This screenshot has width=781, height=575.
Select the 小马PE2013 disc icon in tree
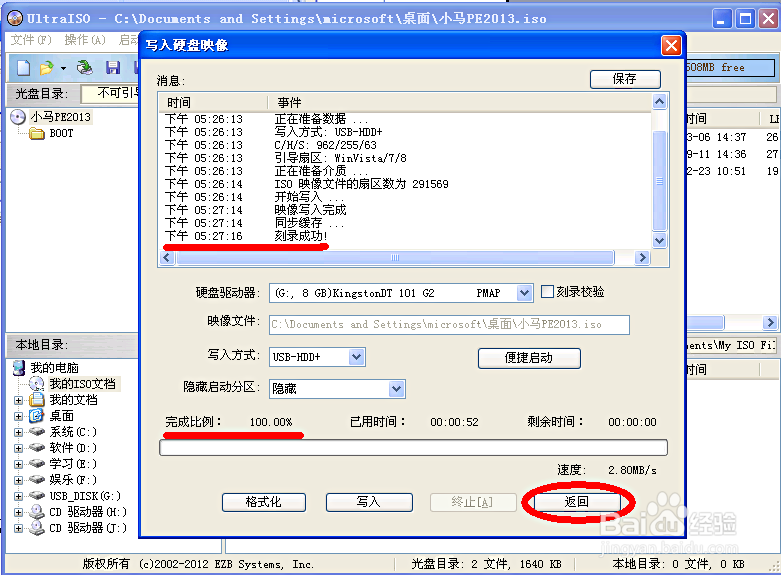pyautogui.click(x=18, y=117)
